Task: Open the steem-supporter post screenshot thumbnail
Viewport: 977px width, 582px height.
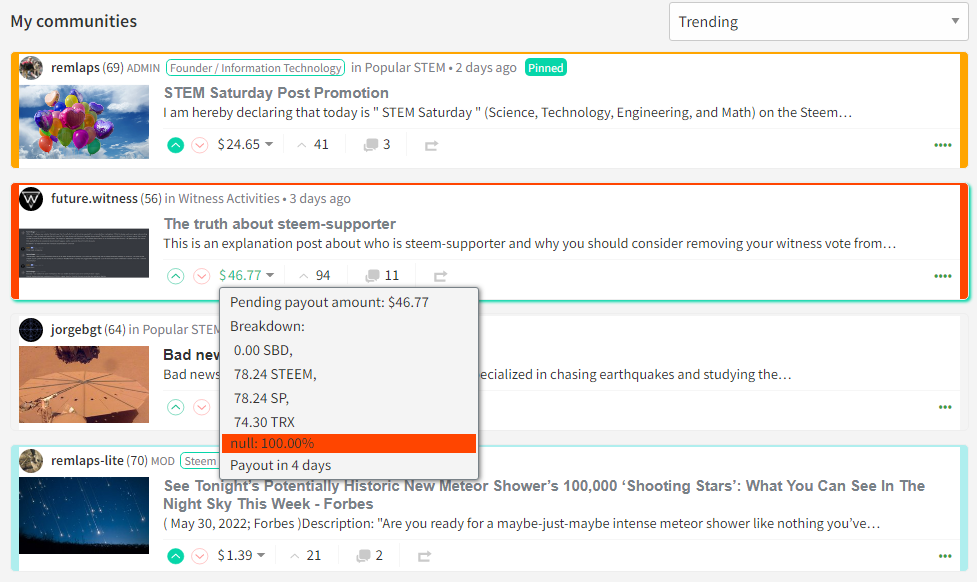Action: pos(84,253)
